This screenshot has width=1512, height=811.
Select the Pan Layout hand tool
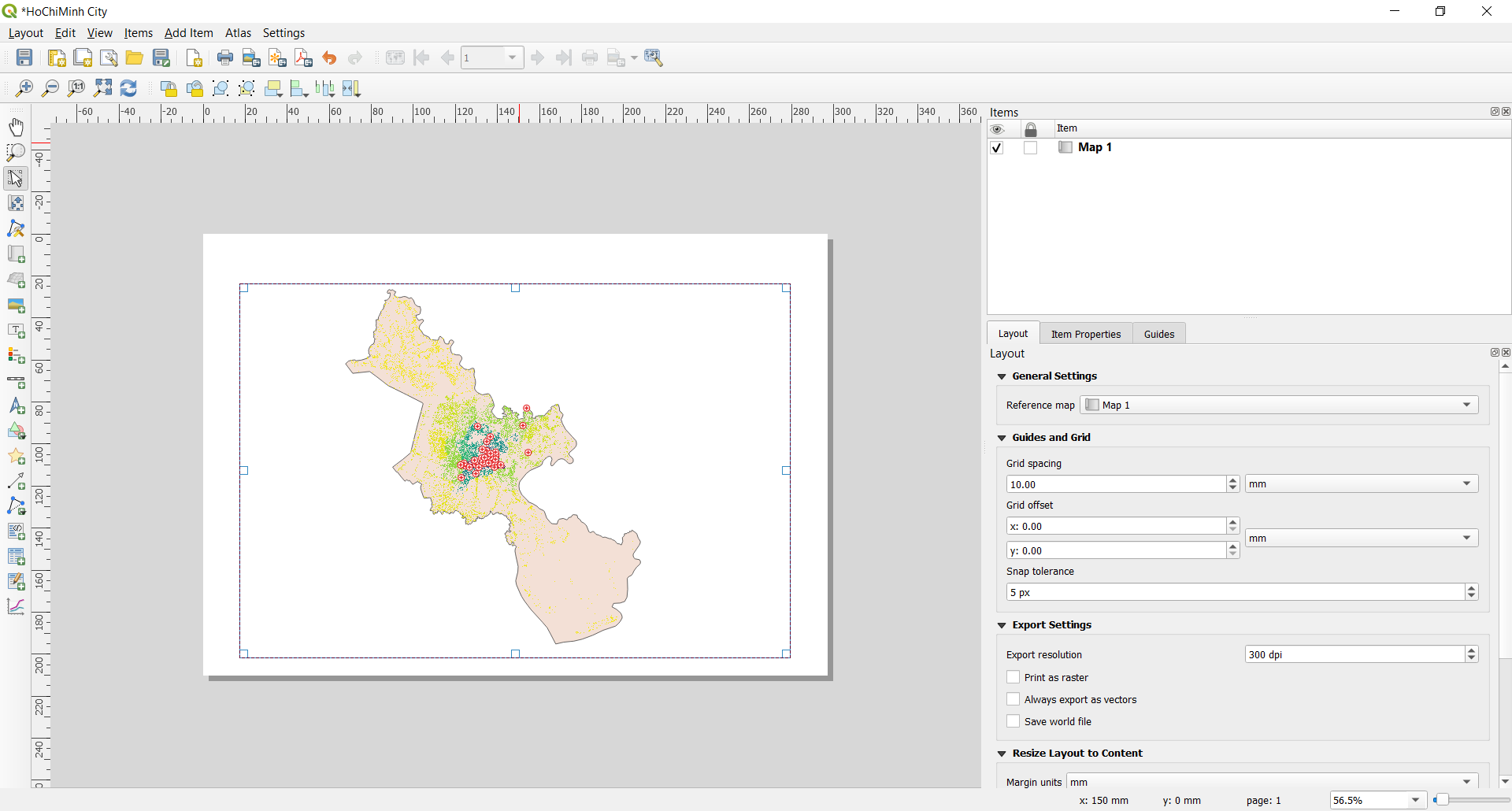tap(16, 128)
